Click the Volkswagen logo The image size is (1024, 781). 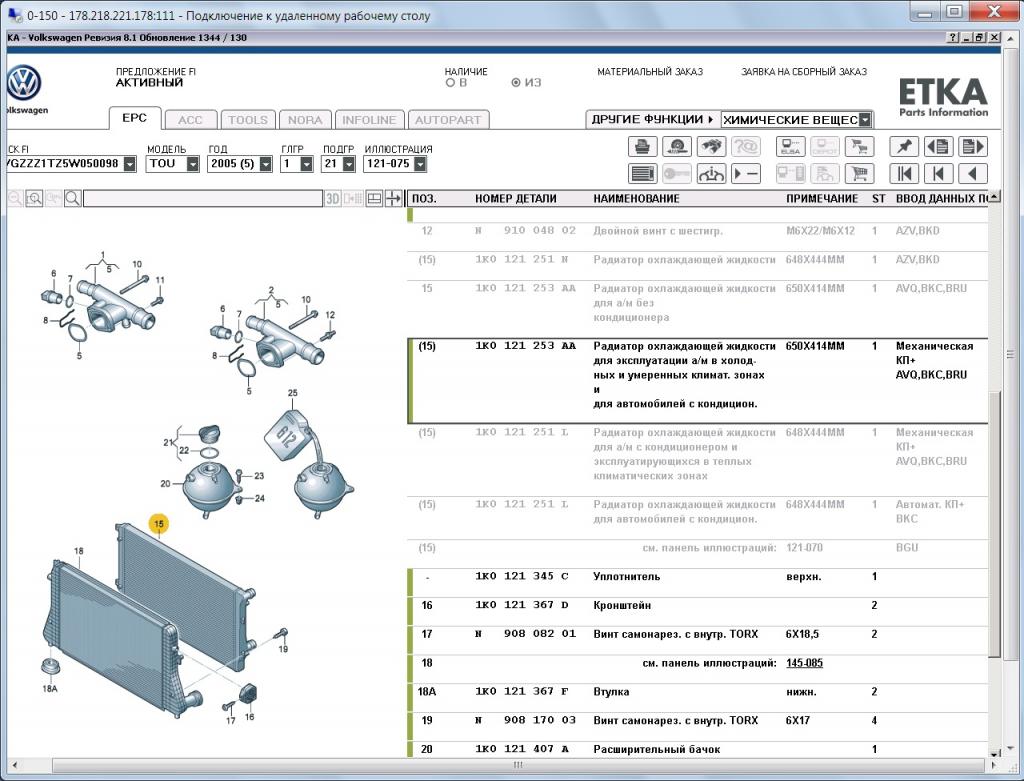[24, 83]
